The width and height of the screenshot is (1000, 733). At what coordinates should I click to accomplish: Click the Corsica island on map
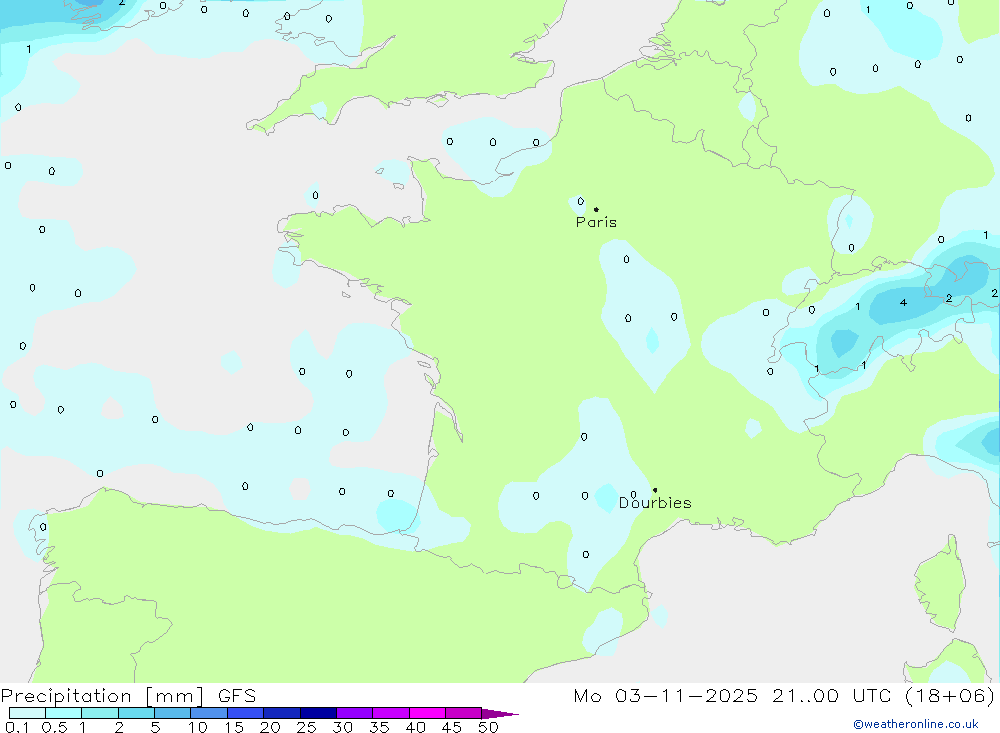click(939, 584)
